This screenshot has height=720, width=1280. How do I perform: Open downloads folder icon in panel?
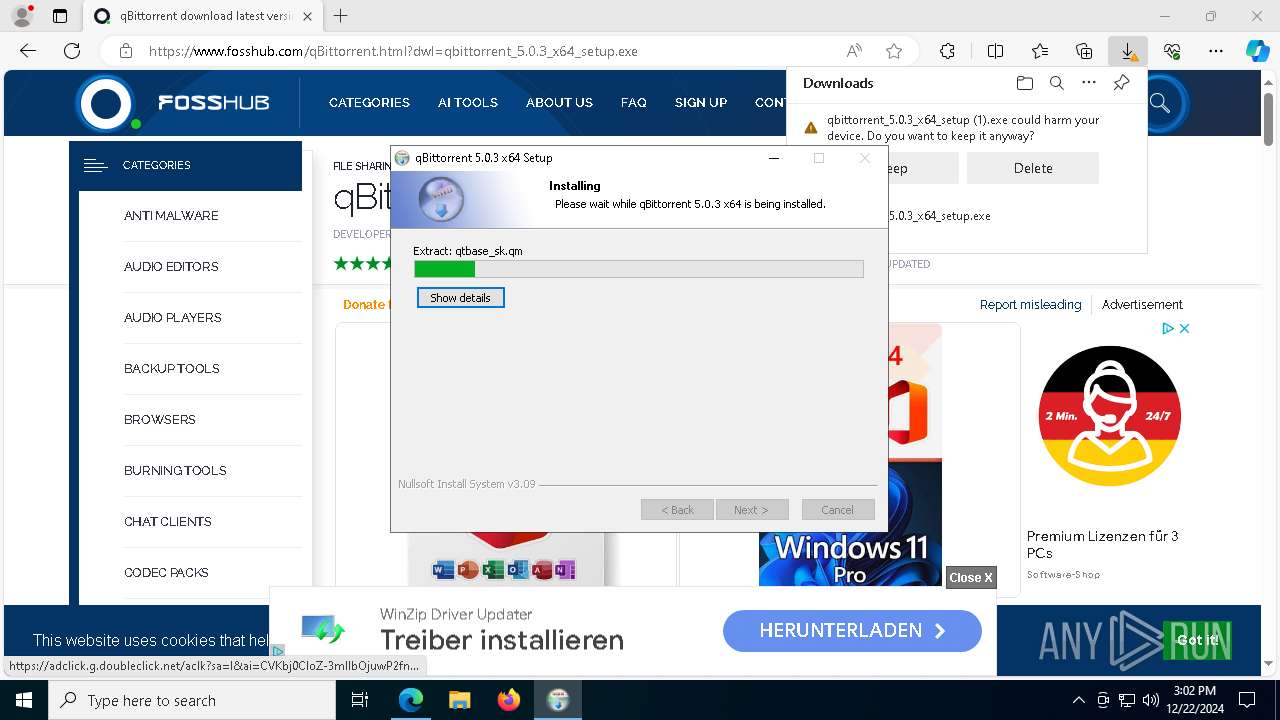[1024, 83]
